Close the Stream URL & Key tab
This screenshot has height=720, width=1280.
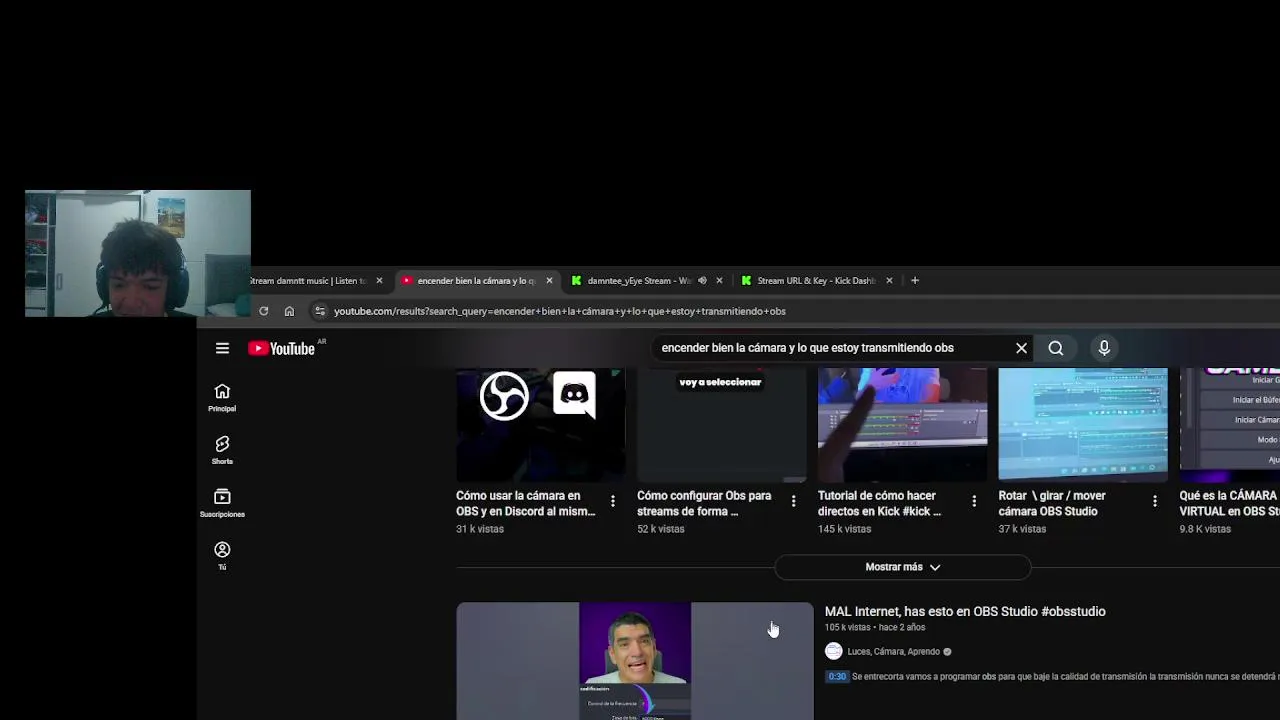coord(889,281)
